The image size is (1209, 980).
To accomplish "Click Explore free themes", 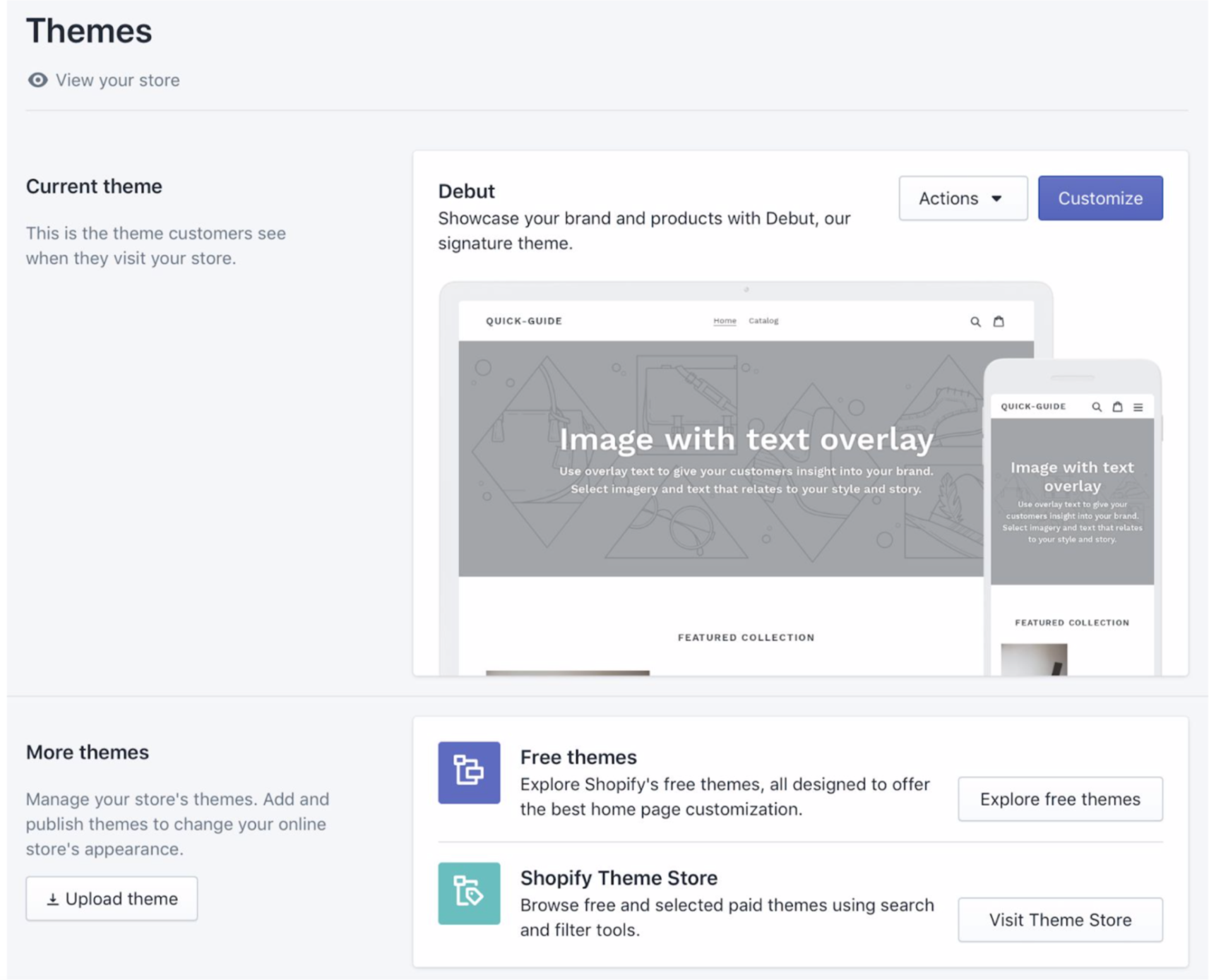I will click(1059, 799).
